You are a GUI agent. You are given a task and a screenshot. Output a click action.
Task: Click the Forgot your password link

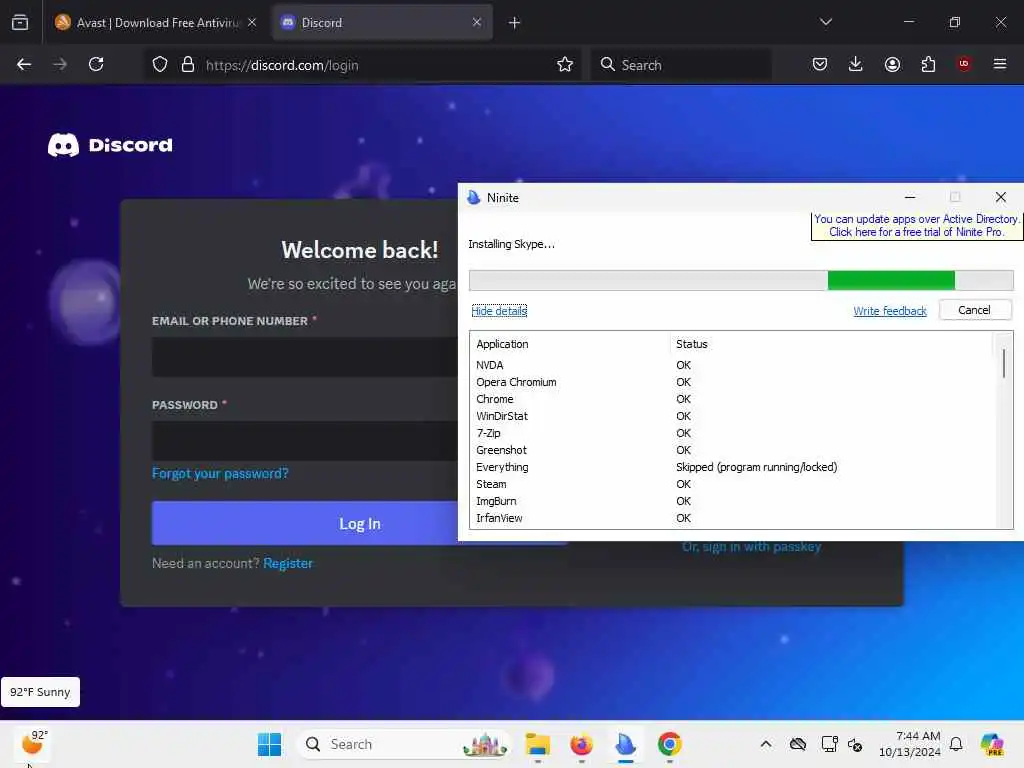pyautogui.click(x=220, y=473)
